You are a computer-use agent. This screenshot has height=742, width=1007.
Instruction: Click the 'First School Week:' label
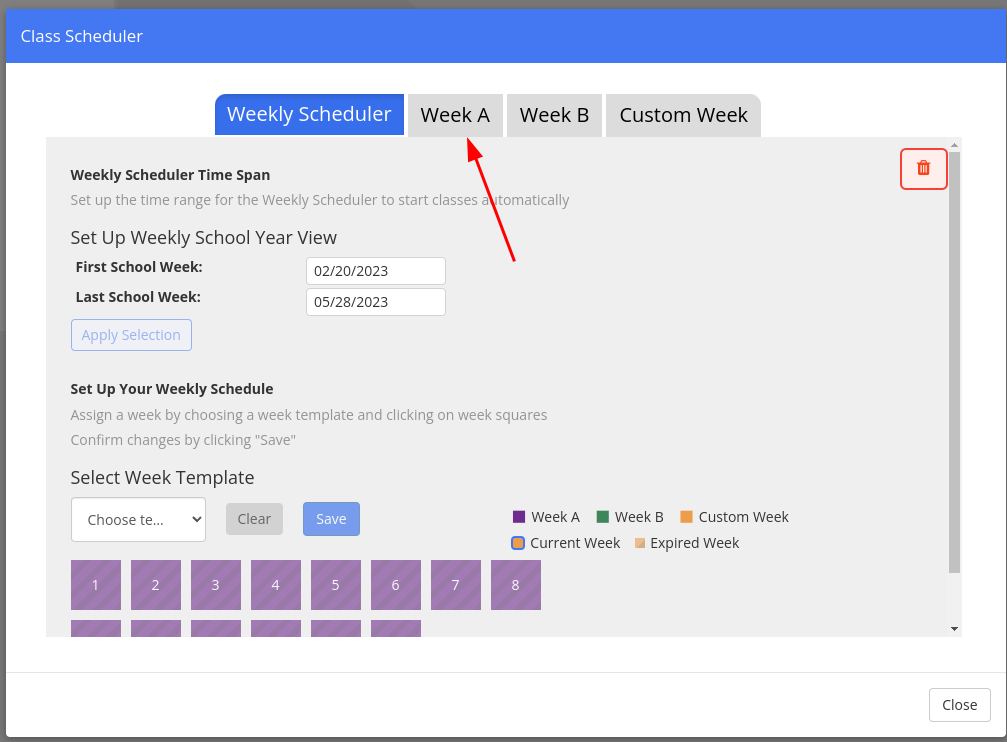tap(139, 267)
